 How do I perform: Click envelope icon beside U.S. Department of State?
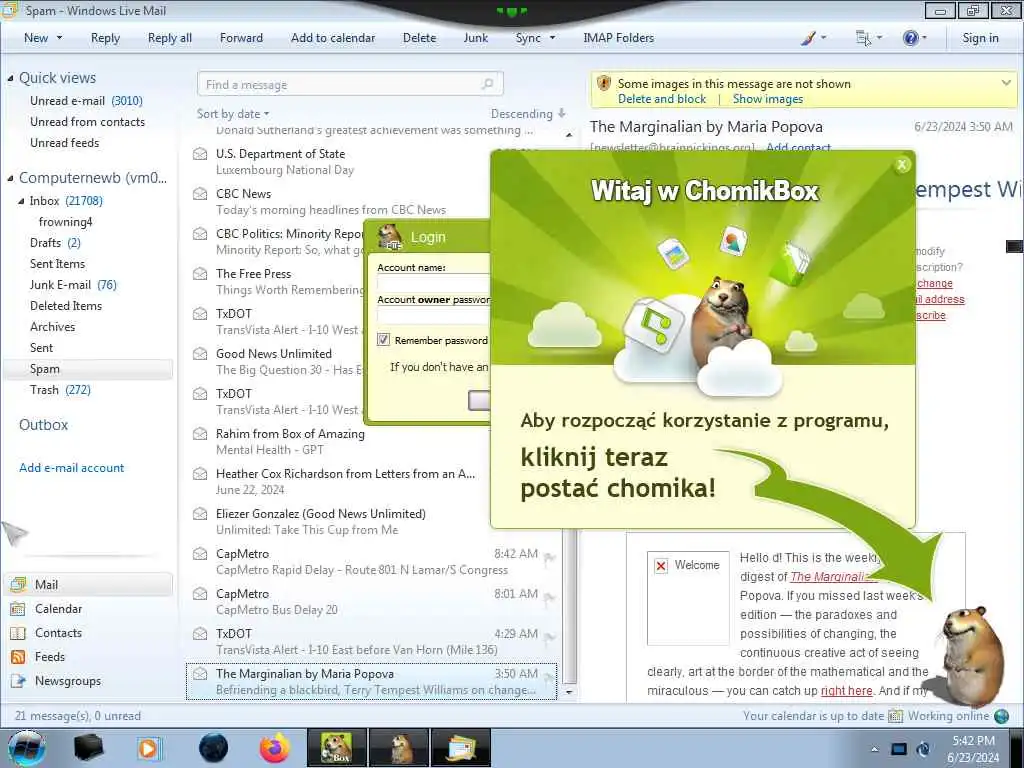(x=200, y=154)
